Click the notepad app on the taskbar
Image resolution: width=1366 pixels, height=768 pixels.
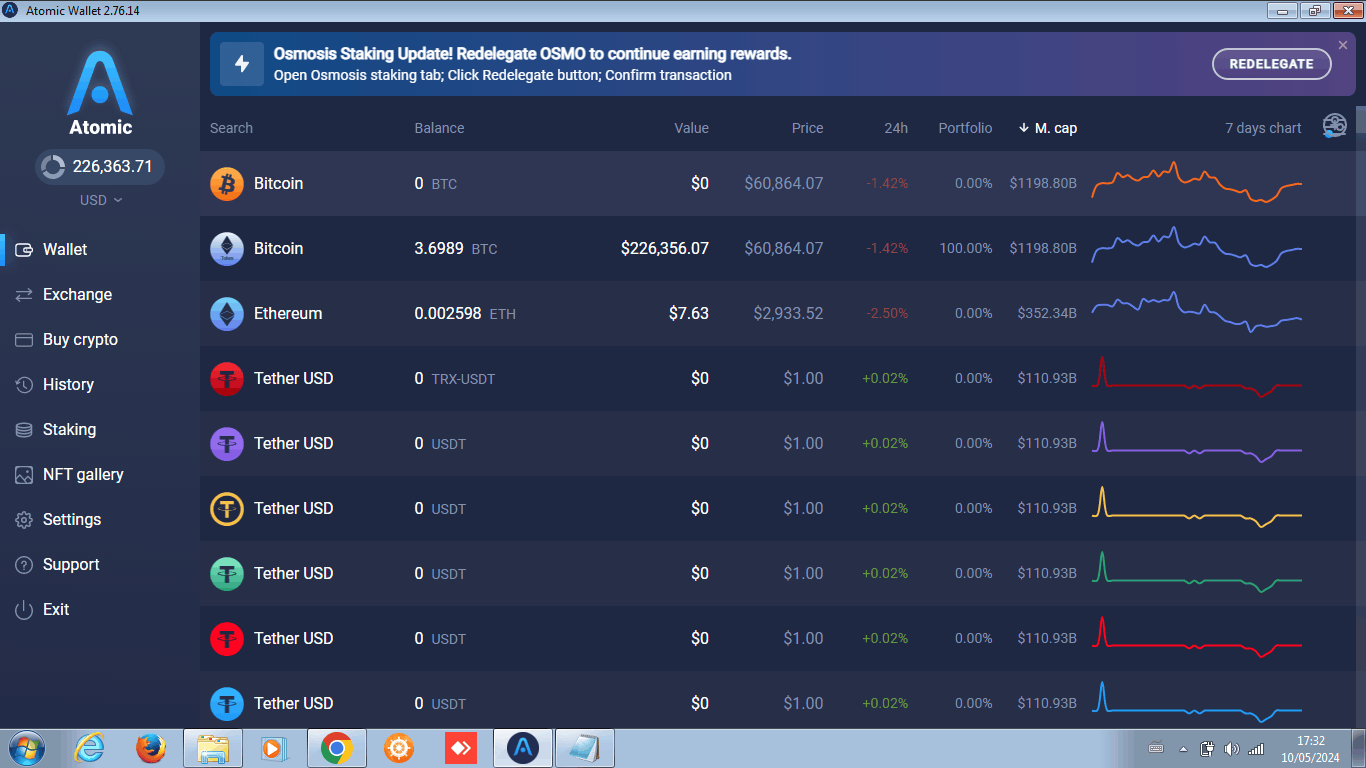(585, 748)
